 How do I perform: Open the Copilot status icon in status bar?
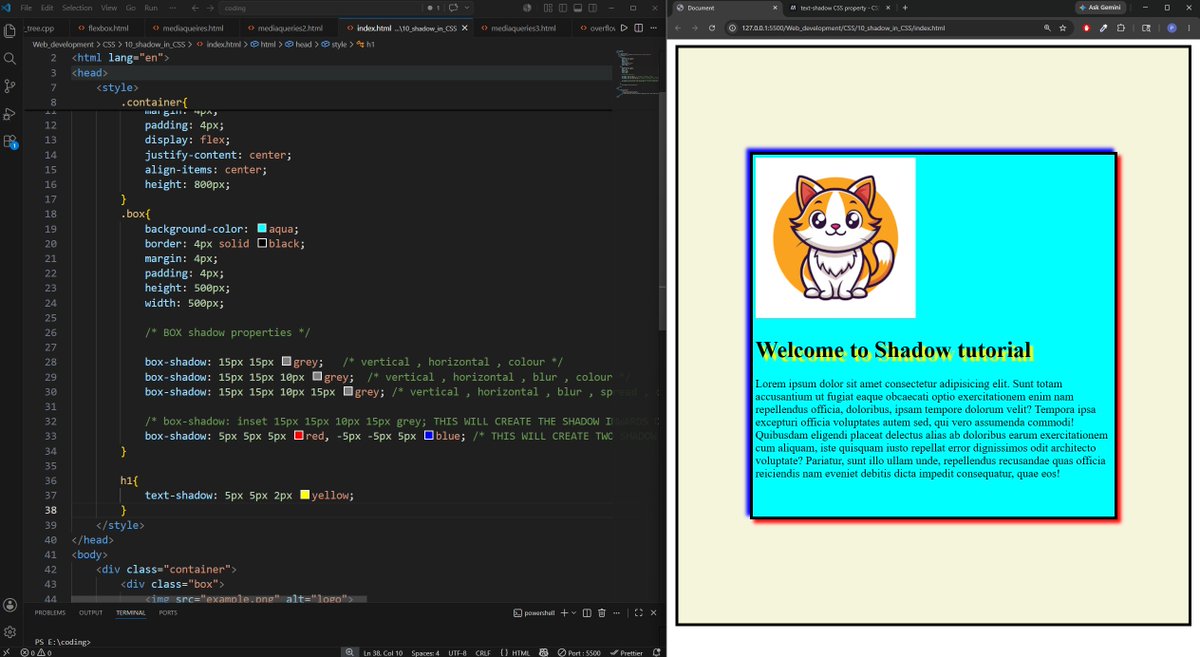click(543, 652)
